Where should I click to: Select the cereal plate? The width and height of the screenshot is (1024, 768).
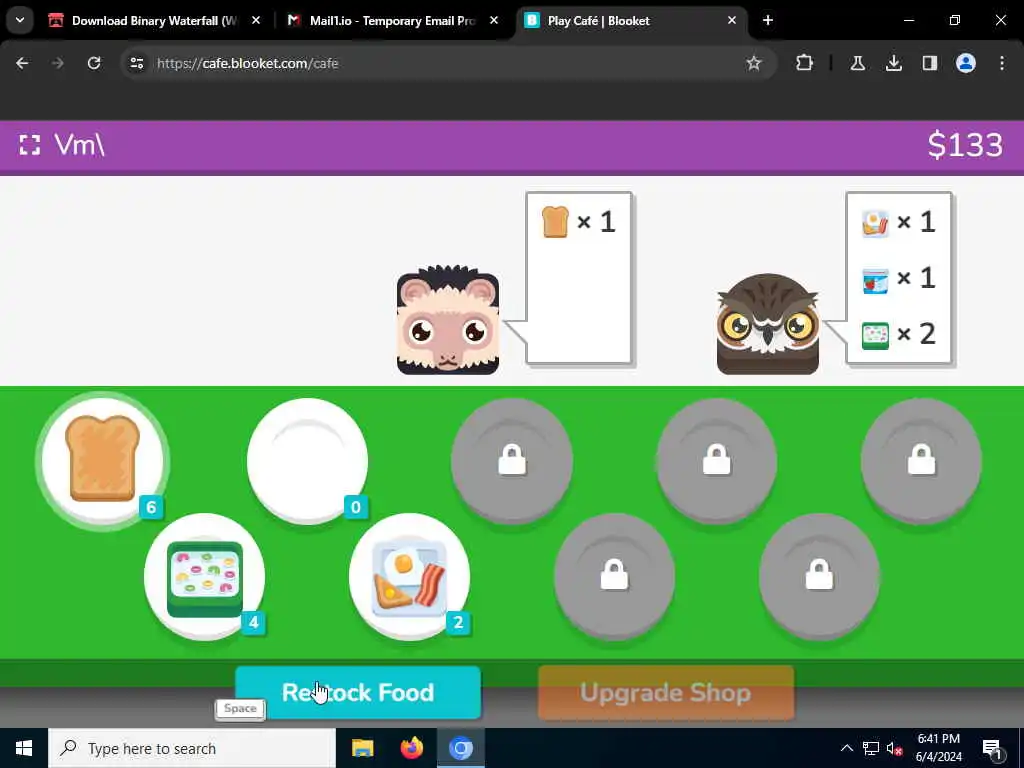click(x=204, y=576)
